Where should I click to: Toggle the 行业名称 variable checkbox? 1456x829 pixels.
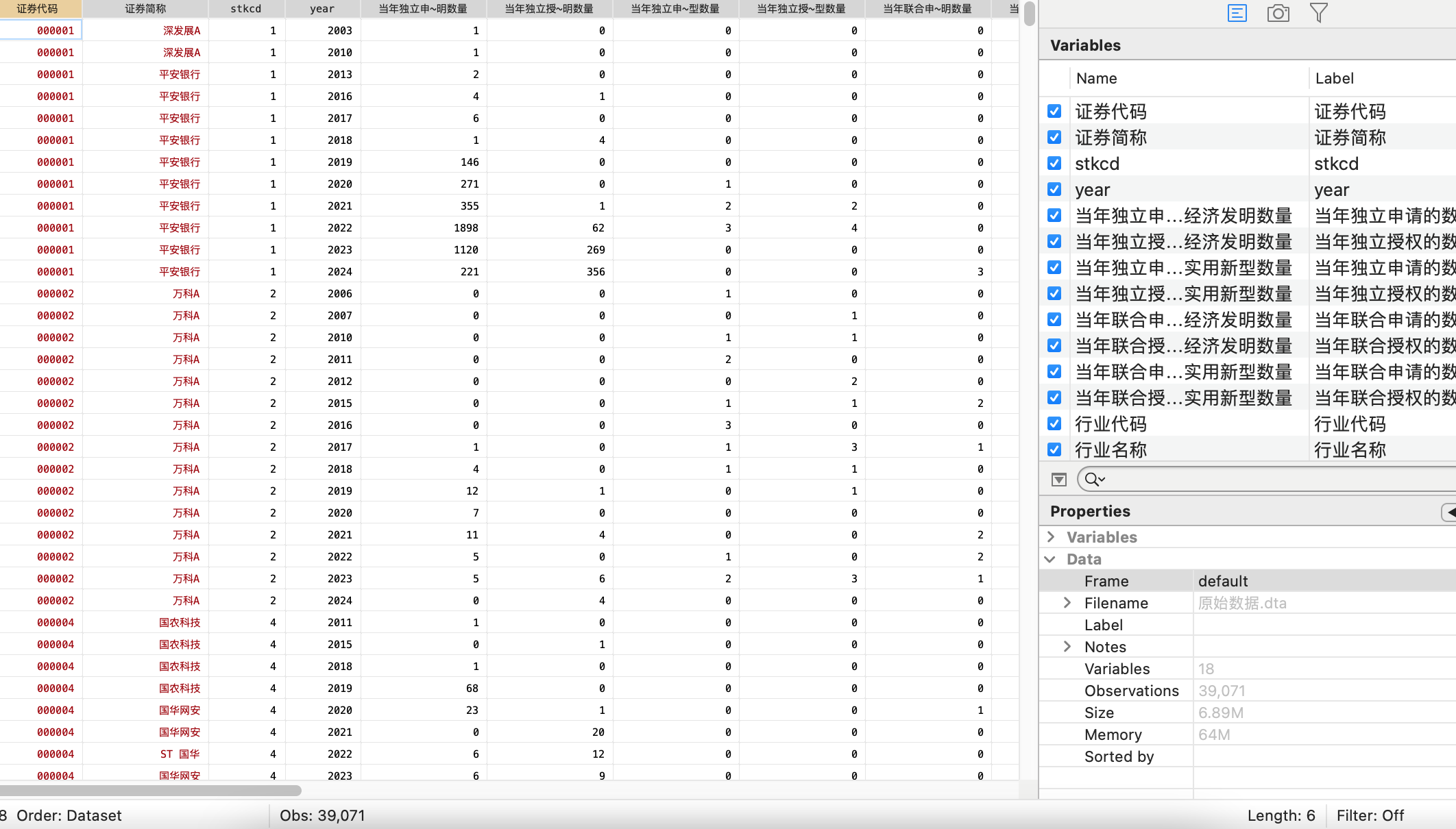tap(1054, 450)
